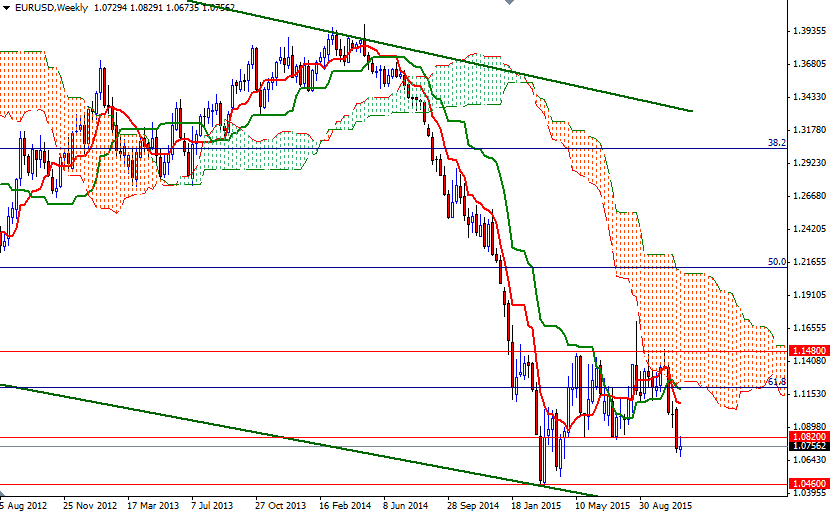Click the 28 Sep 2014 date label
830x512 pixels.
tap(473, 505)
